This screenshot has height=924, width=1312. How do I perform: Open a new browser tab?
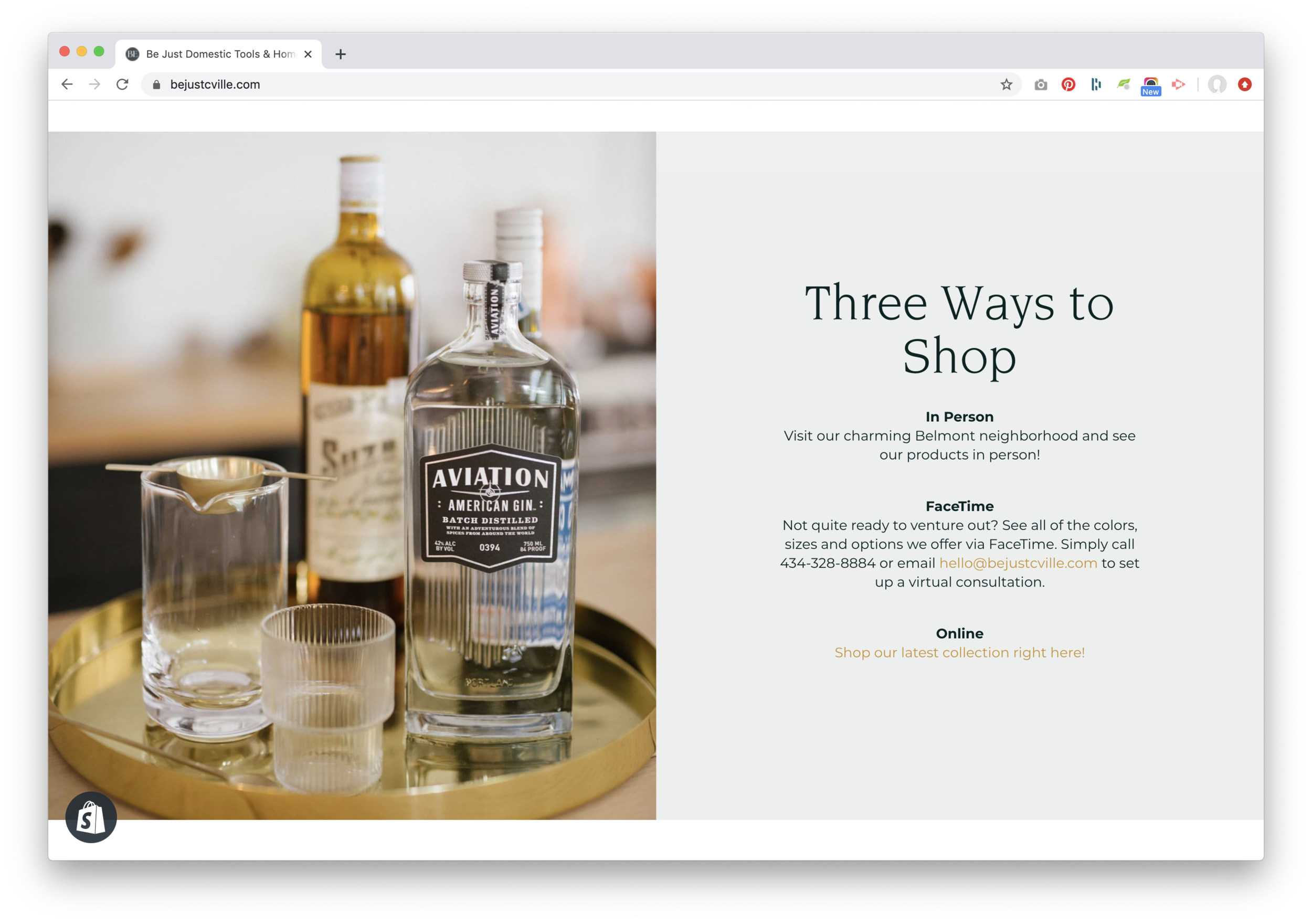click(x=341, y=54)
